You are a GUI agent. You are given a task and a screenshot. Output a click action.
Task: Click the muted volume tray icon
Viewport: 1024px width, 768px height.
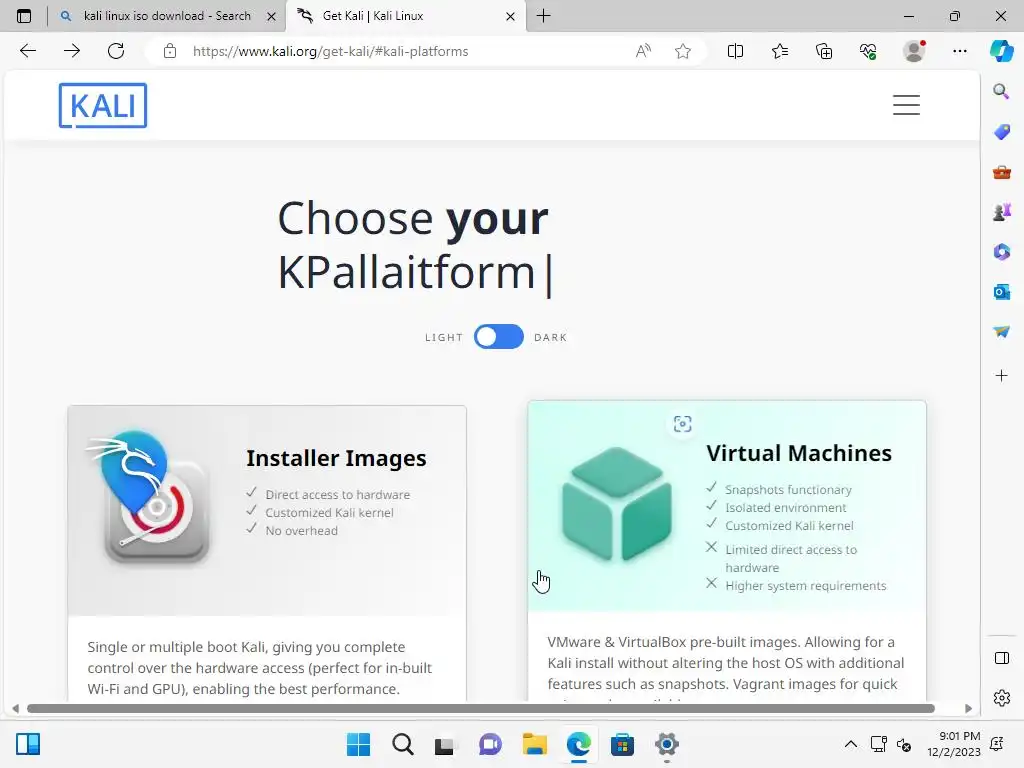point(904,744)
